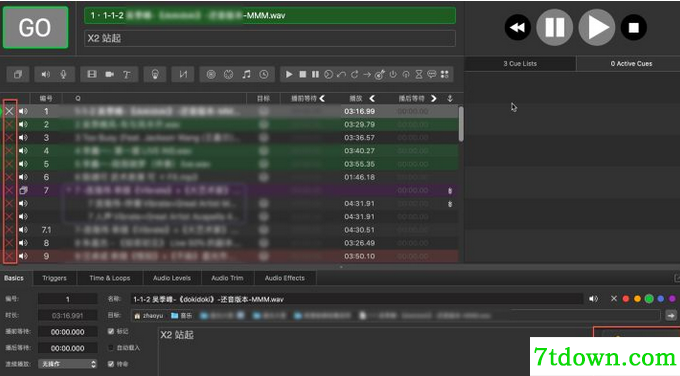Screen dimensions: 680x376
Task: Open the Audio Effects tab
Action: 285,278
